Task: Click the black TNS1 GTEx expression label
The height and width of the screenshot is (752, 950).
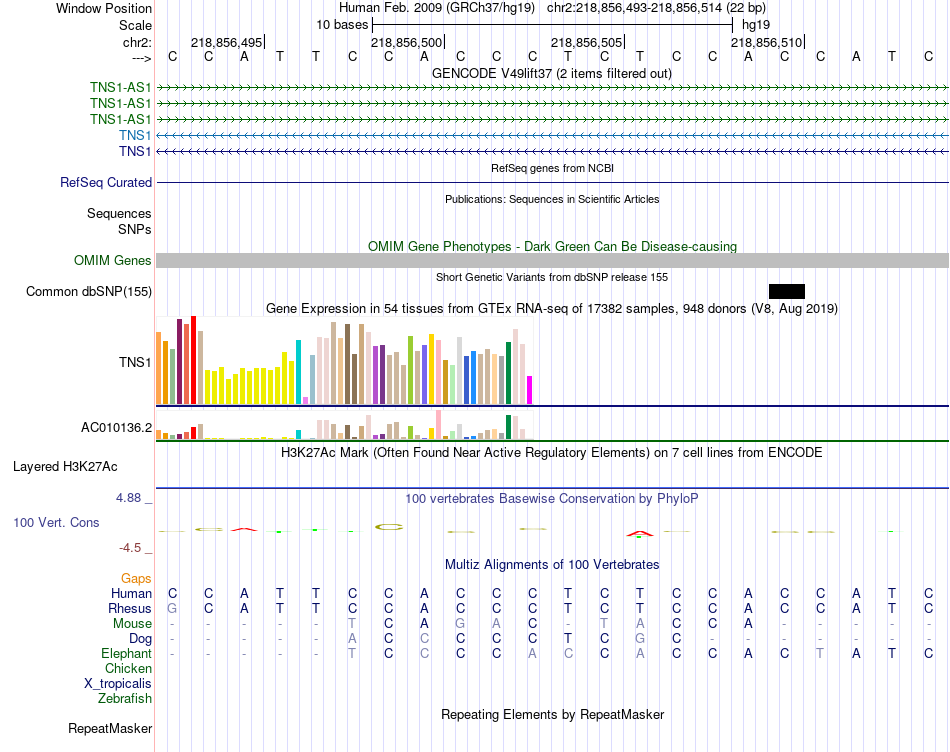Action: [x=135, y=362]
